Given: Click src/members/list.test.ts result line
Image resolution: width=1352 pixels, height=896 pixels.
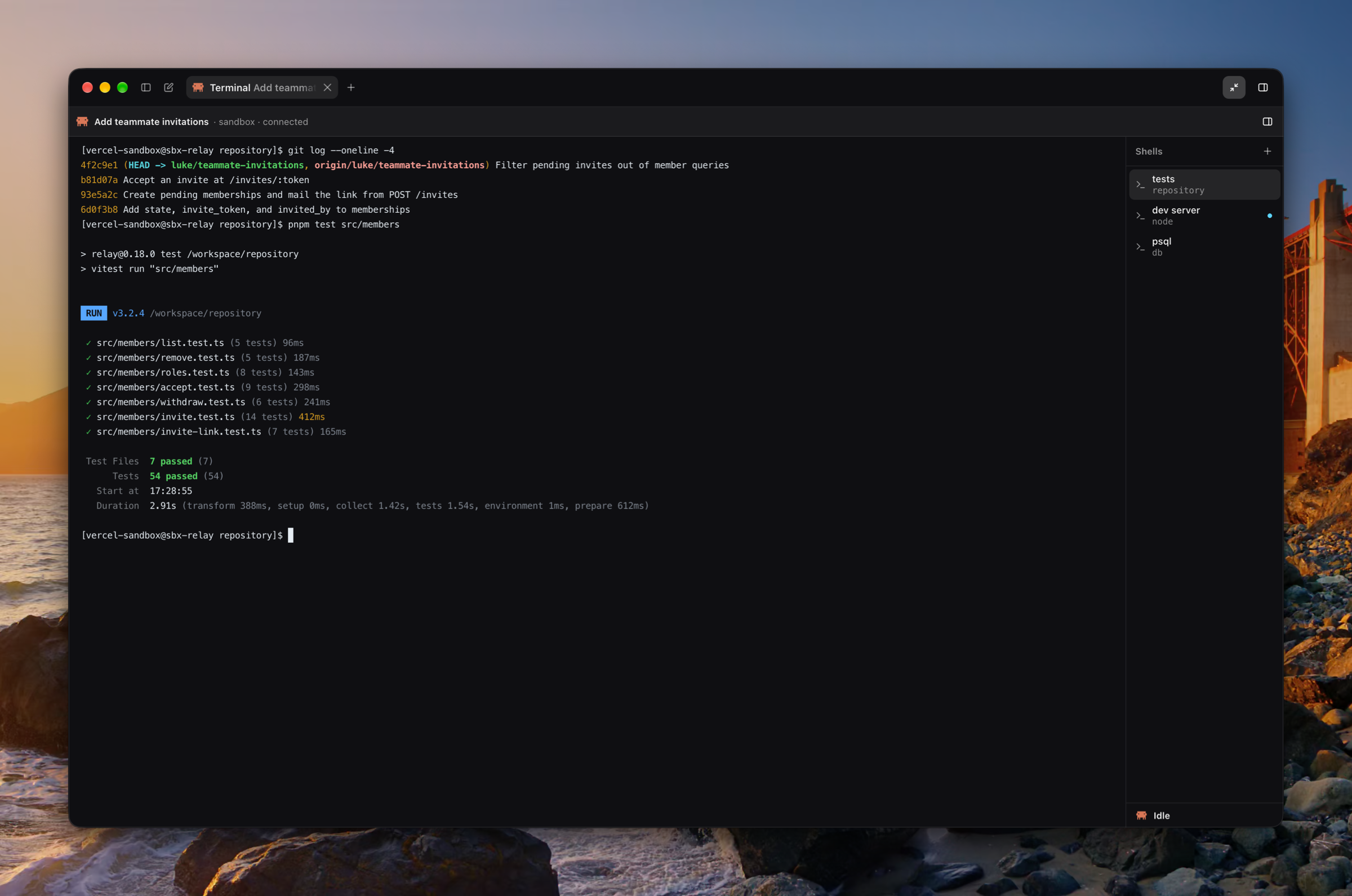Looking at the screenshot, I should point(195,343).
